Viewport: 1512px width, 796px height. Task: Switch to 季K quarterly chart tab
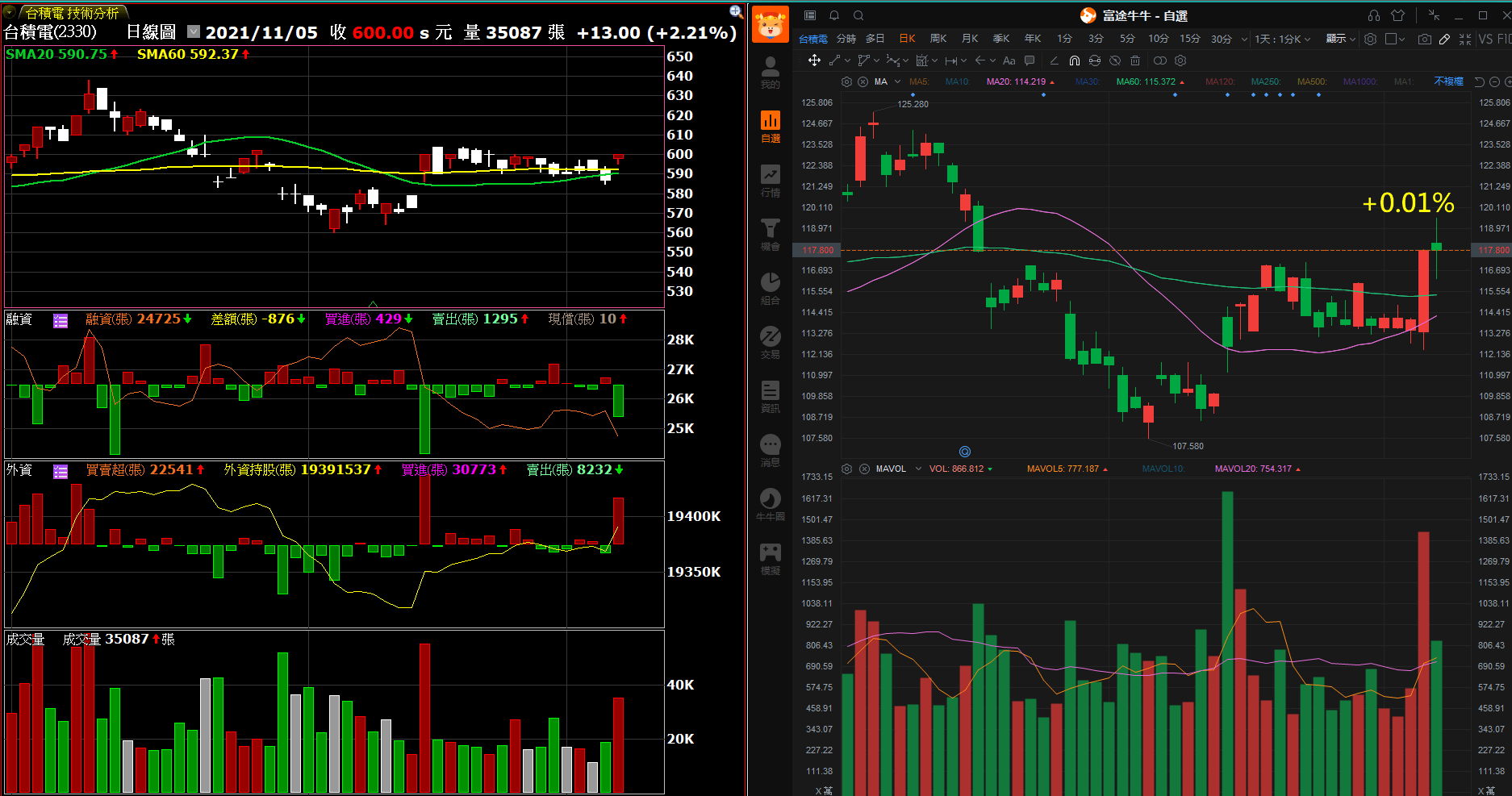click(x=1001, y=39)
